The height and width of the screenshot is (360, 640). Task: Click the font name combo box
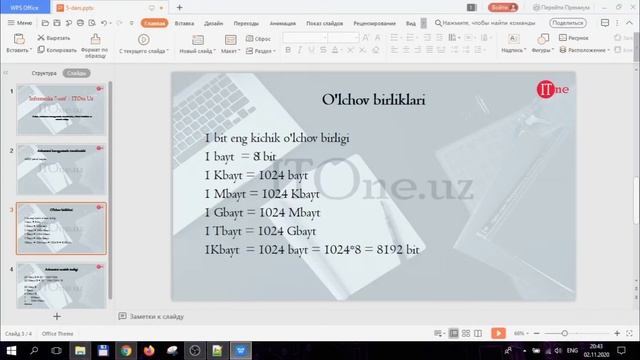click(305, 38)
